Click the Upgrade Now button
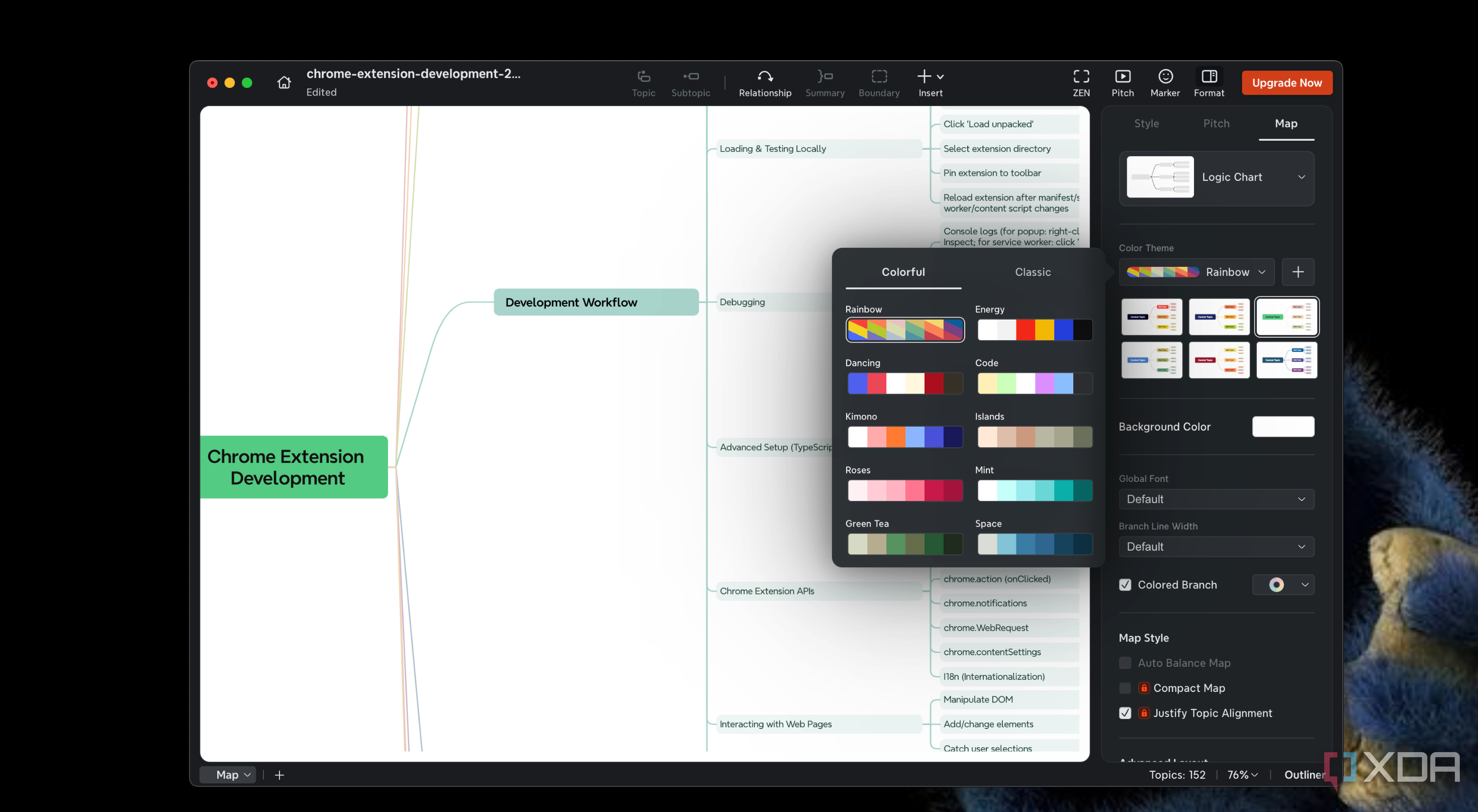The height and width of the screenshot is (812, 1478). [1287, 83]
